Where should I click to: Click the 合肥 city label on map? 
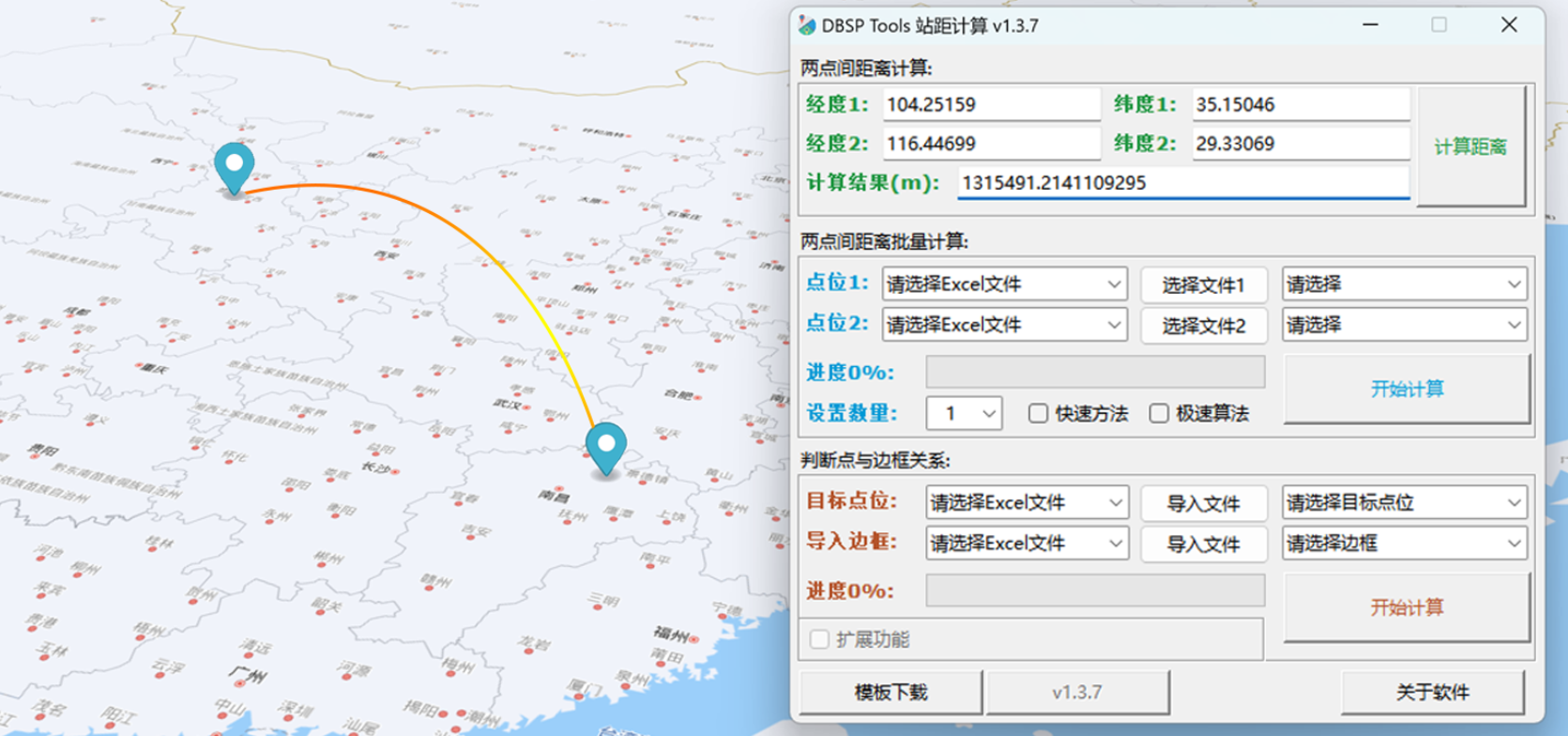coord(677,395)
